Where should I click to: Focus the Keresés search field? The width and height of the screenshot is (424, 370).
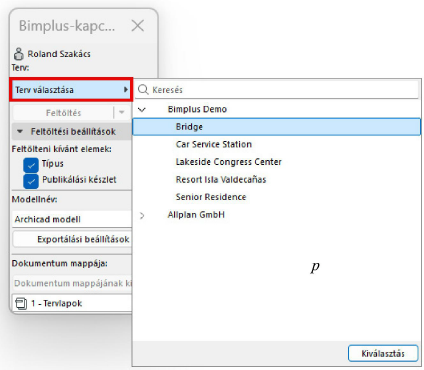coord(277,90)
